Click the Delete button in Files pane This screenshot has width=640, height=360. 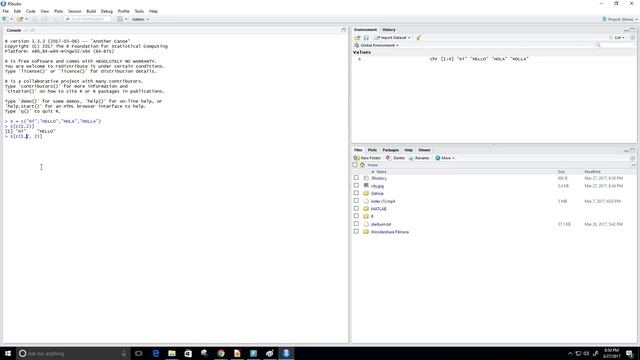(x=395, y=158)
